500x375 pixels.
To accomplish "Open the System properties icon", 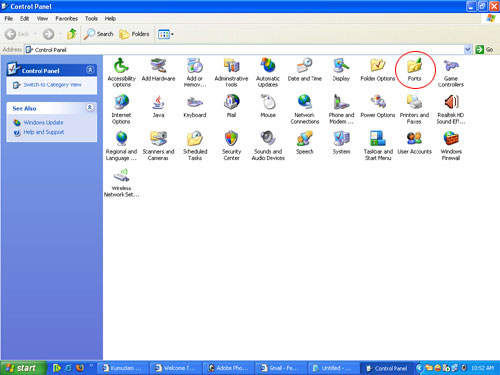I will pos(341,143).
